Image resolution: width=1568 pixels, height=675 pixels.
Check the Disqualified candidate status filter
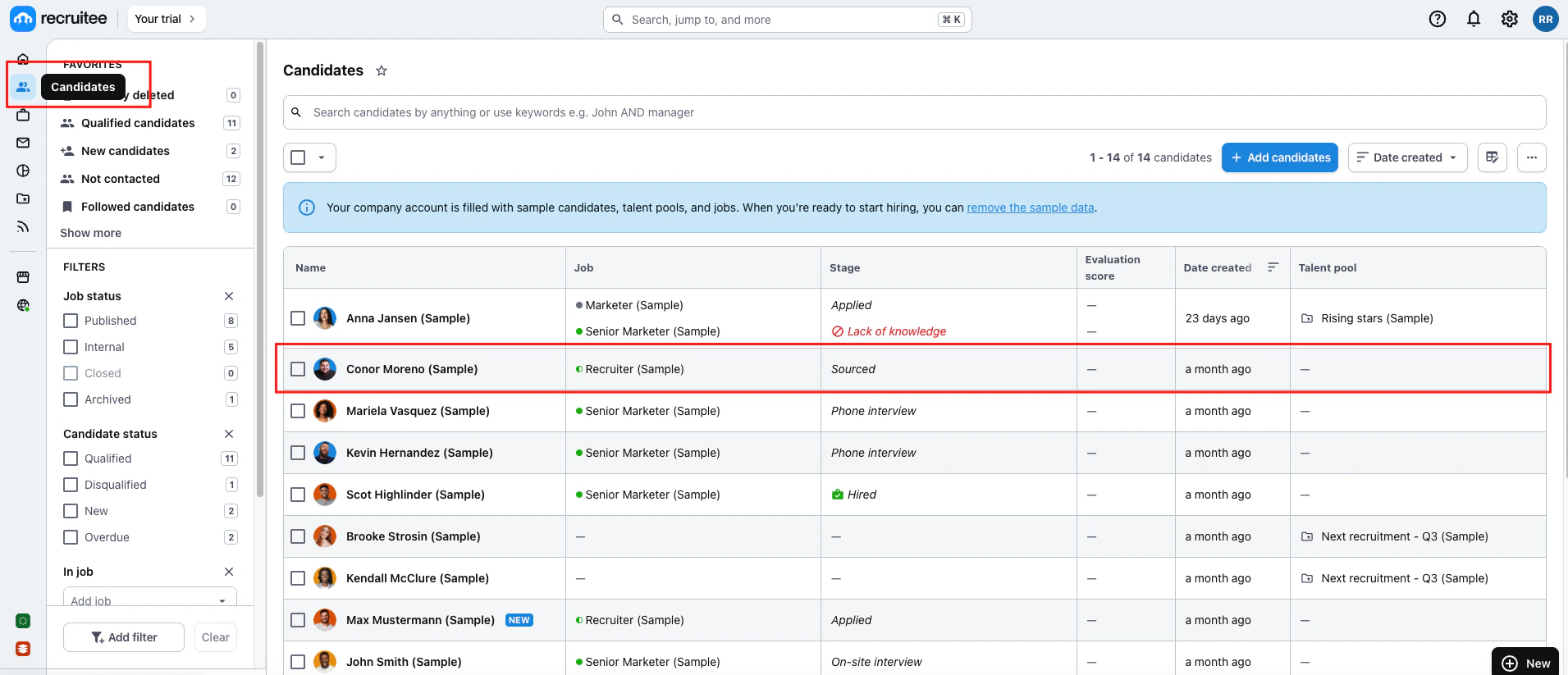[x=71, y=485]
